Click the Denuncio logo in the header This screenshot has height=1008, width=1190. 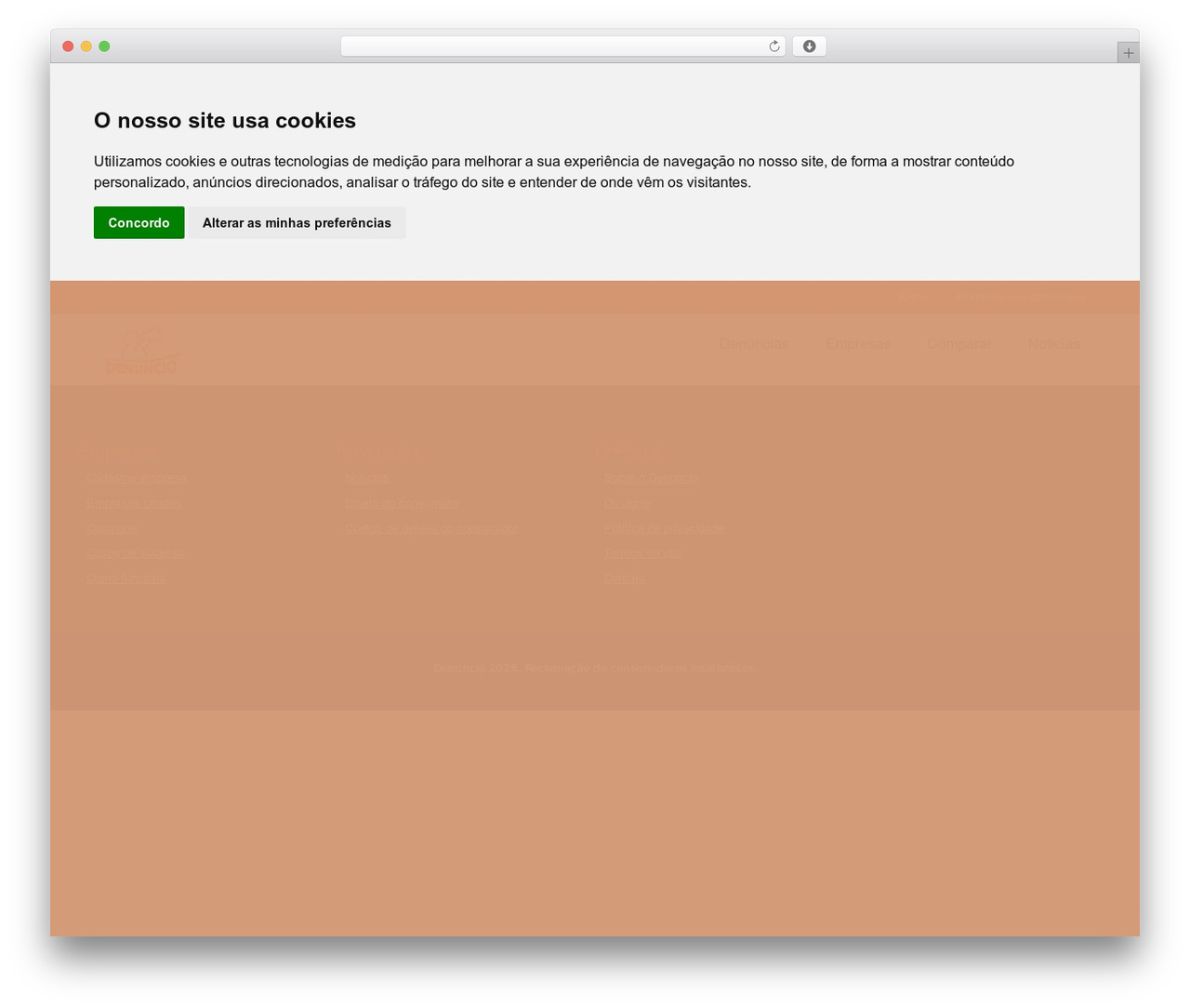[141, 351]
